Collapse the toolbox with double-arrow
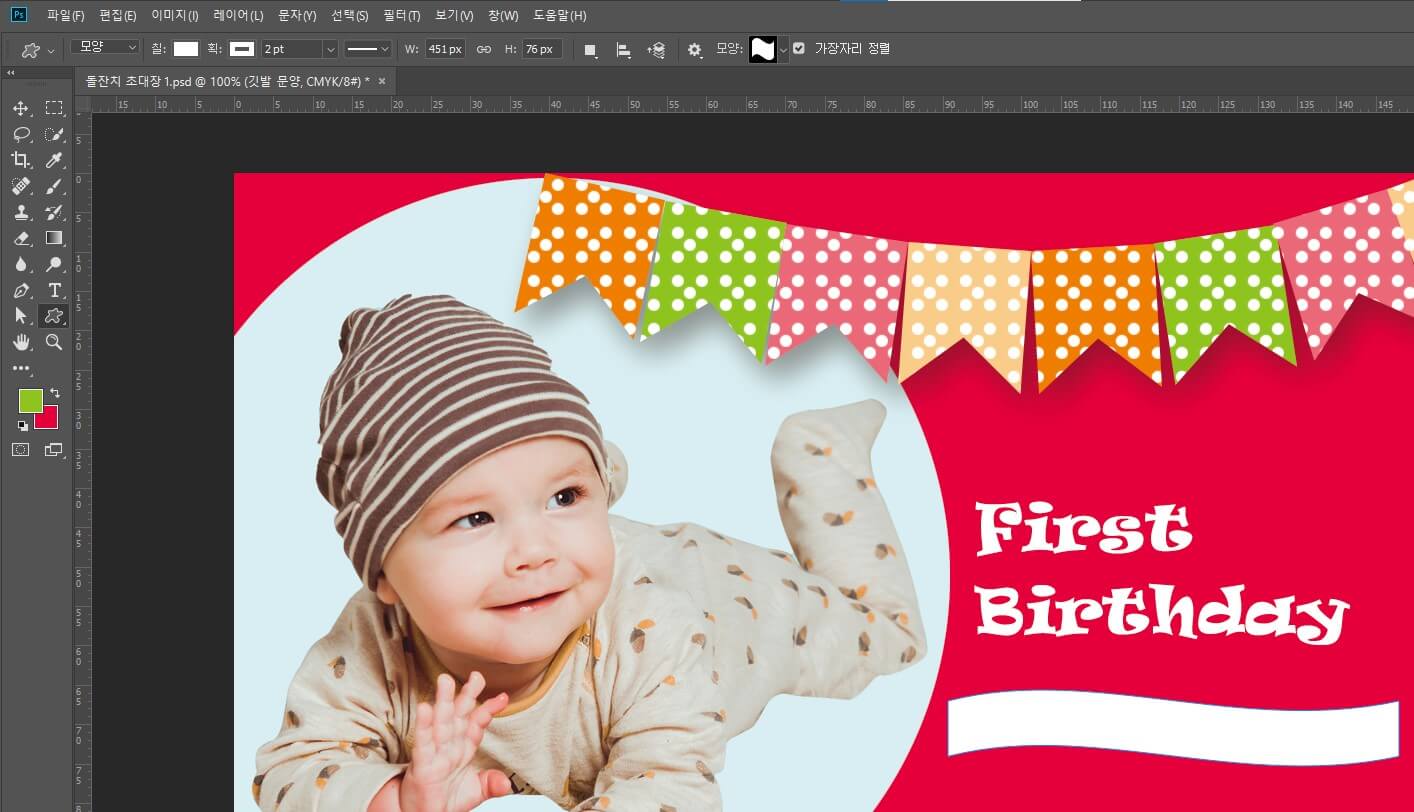1414x812 pixels. (11, 73)
